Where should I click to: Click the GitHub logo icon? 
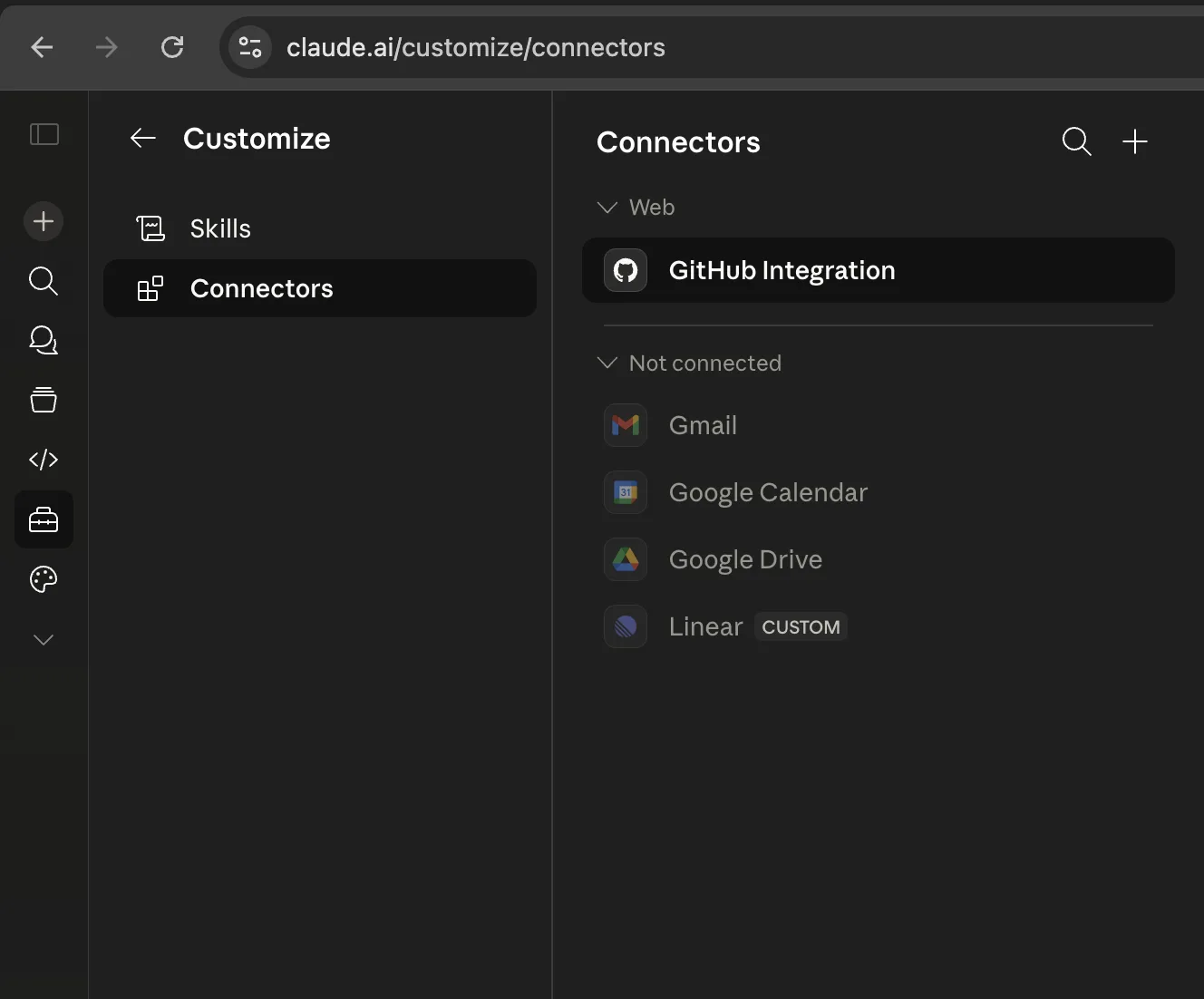[626, 270]
